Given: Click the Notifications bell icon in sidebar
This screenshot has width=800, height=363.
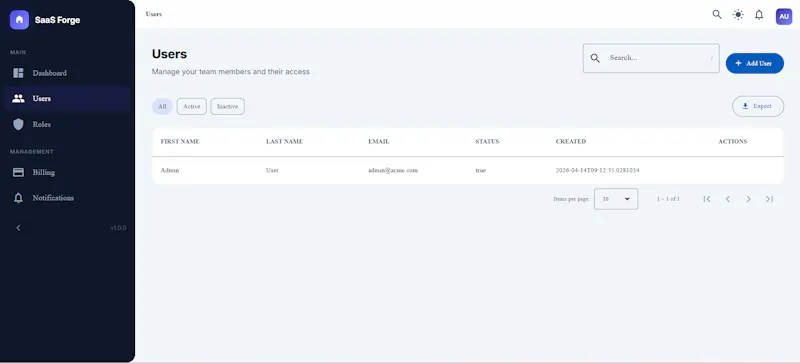Looking at the screenshot, I should pyautogui.click(x=18, y=198).
